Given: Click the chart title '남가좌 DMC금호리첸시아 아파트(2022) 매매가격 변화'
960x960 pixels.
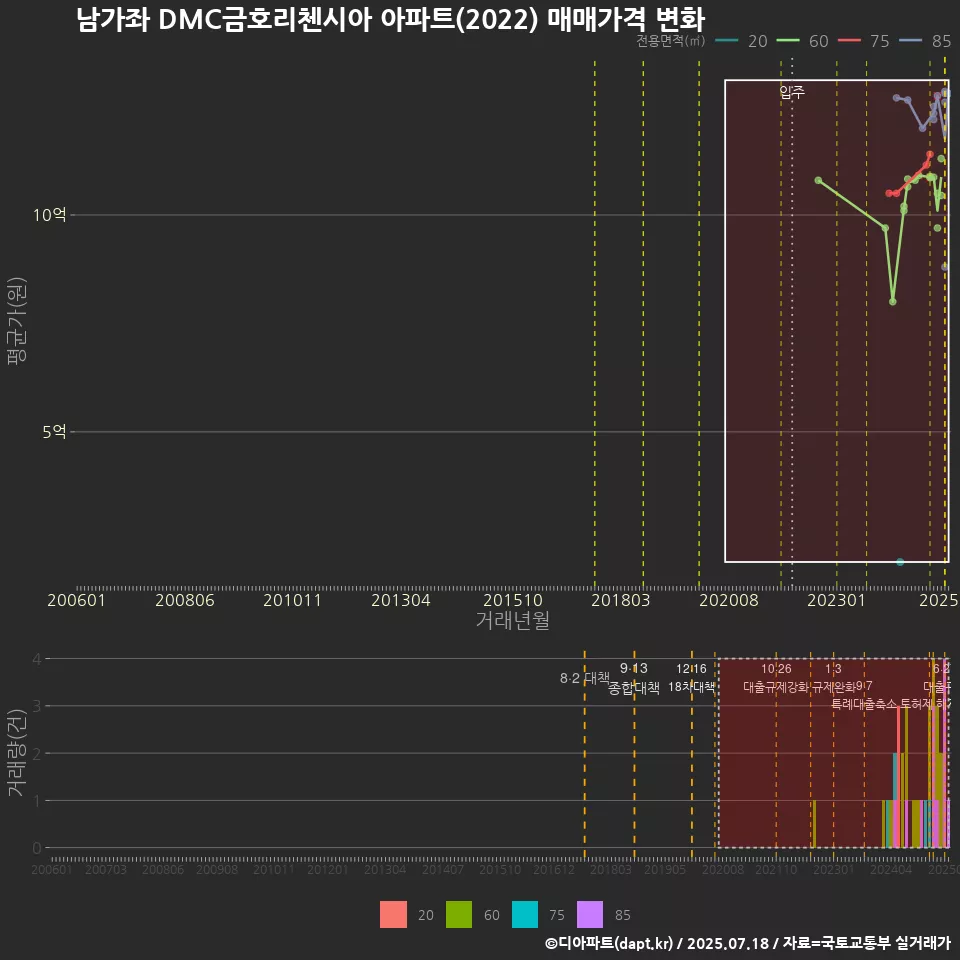Looking at the screenshot, I should (391, 19).
